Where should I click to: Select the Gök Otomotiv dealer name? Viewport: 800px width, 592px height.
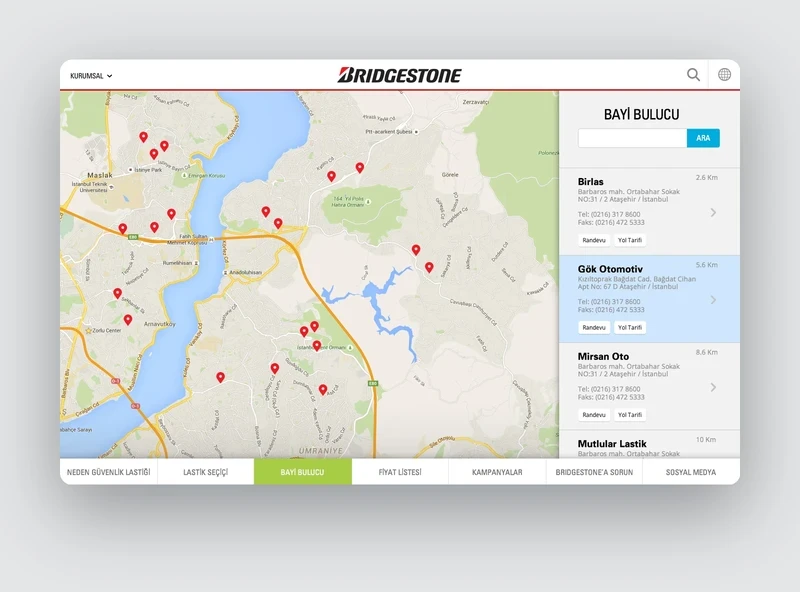click(610, 269)
